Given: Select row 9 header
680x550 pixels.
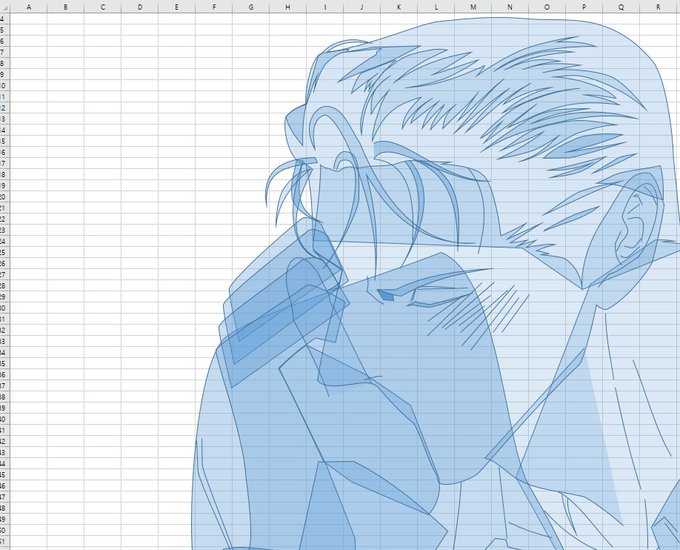Looking at the screenshot, I should click(x=5, y=75).
